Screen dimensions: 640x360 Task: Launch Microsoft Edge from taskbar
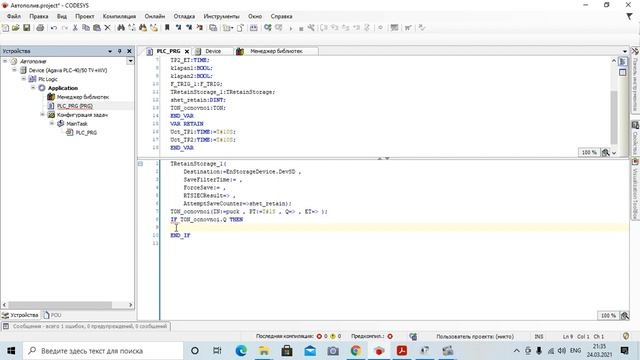pyautogui.click(x=241, y=351)
